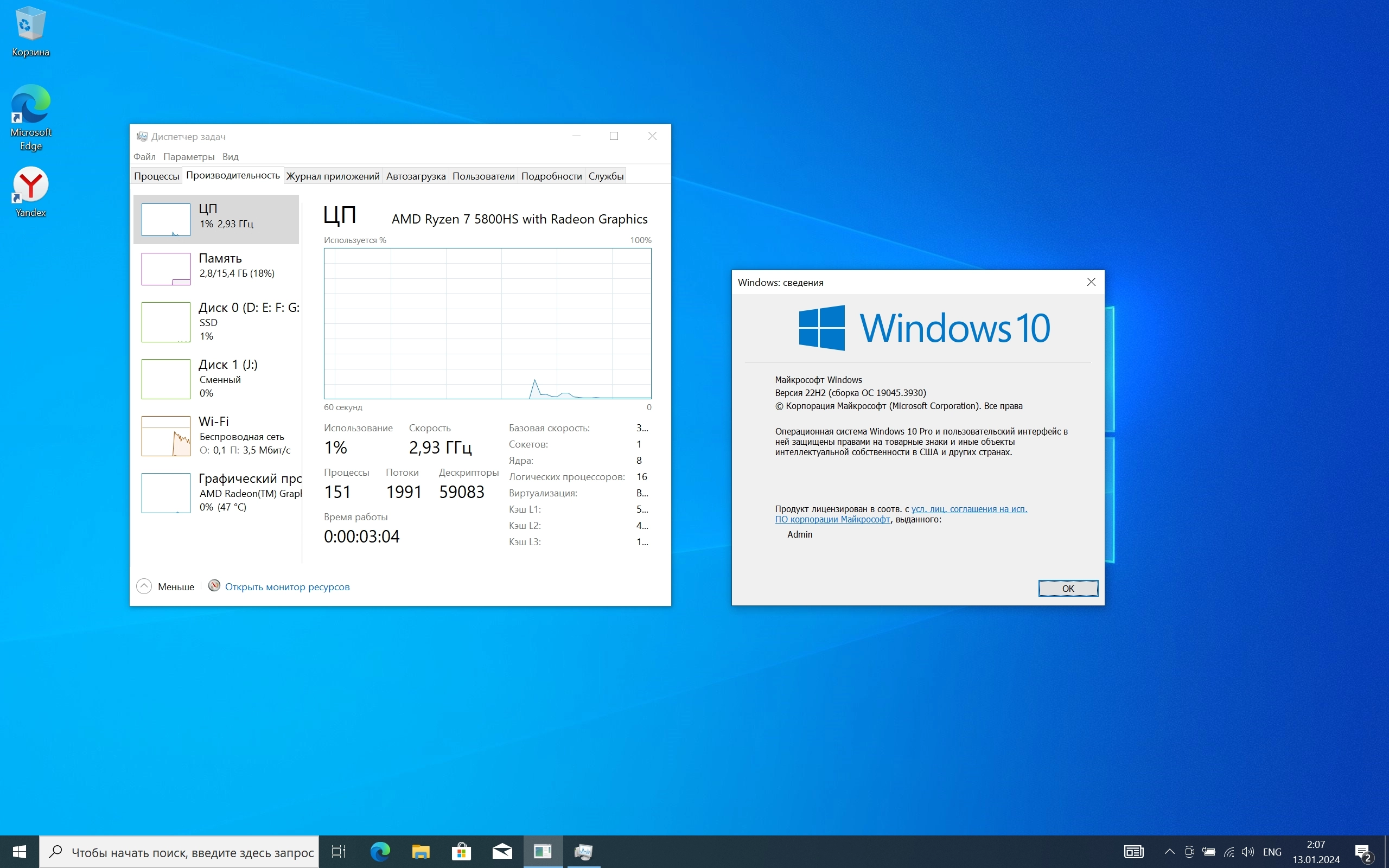Open the volume icon in system tray
The height and width of the screenshot is (868, 1389).
click(1247, 852)
